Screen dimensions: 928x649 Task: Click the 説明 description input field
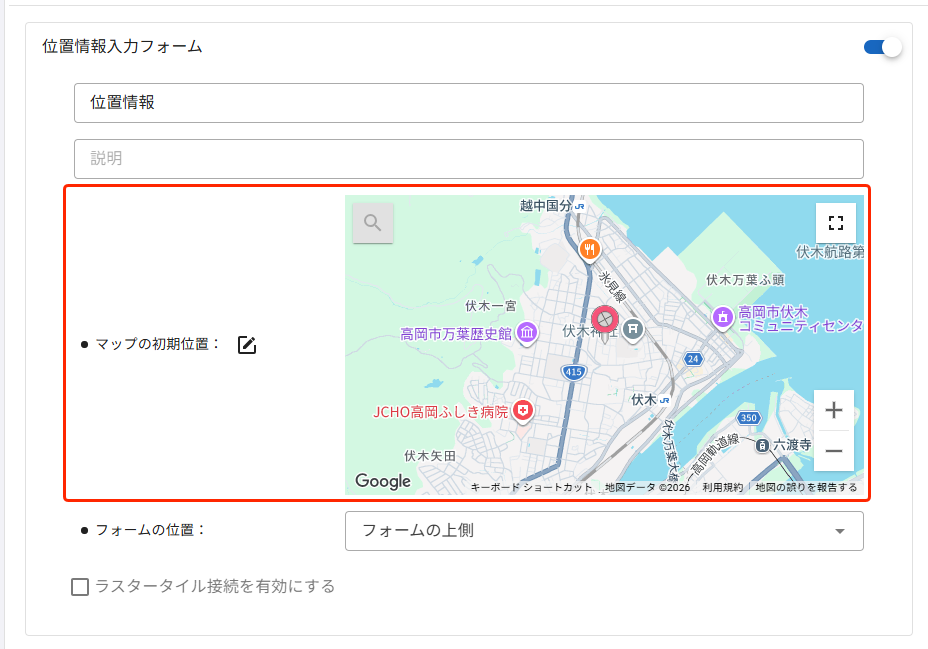point(469,159)
